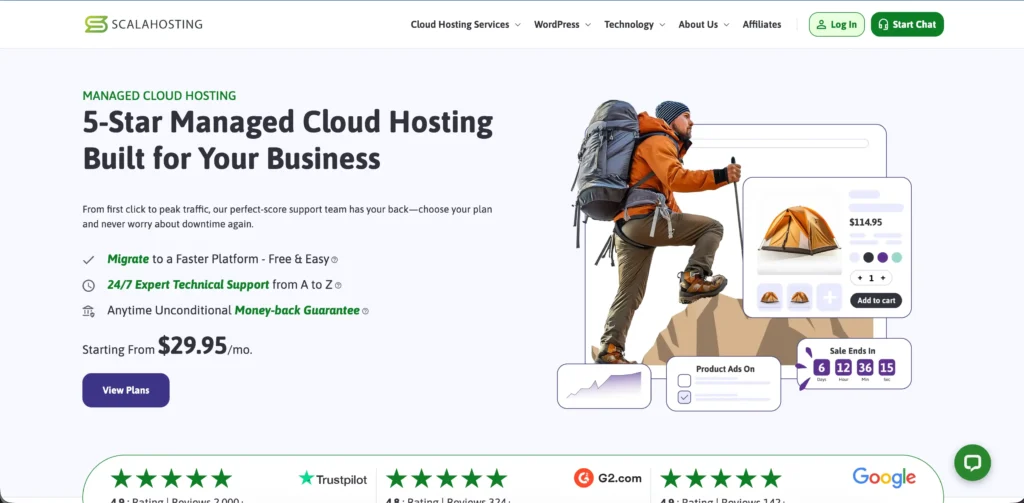Expand the Technology chevron arrow
This screenshot has height=503, width=1024.
click(x=662, y=25)
